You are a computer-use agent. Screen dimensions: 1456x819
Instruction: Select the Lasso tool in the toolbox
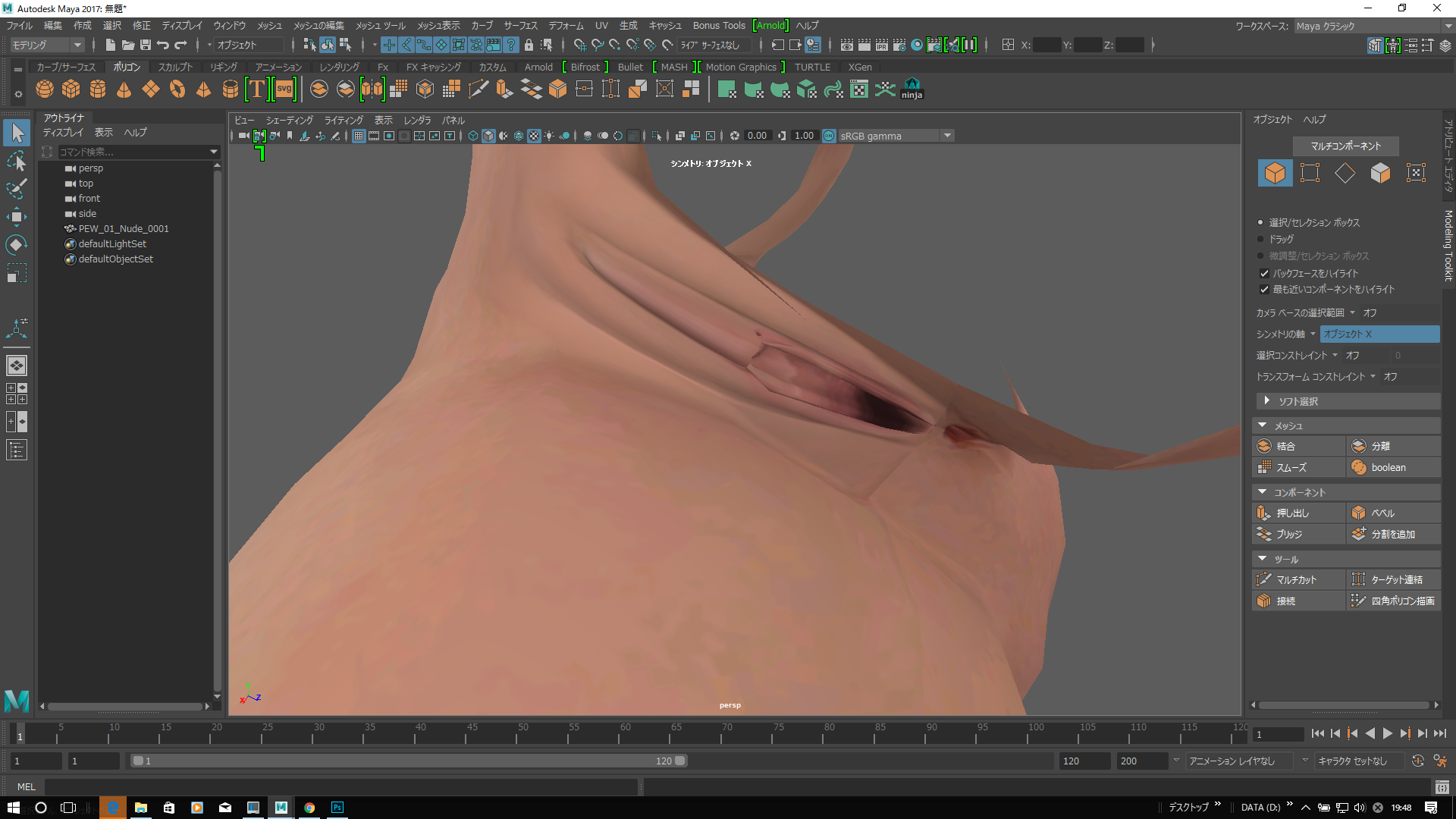[16, 162]
